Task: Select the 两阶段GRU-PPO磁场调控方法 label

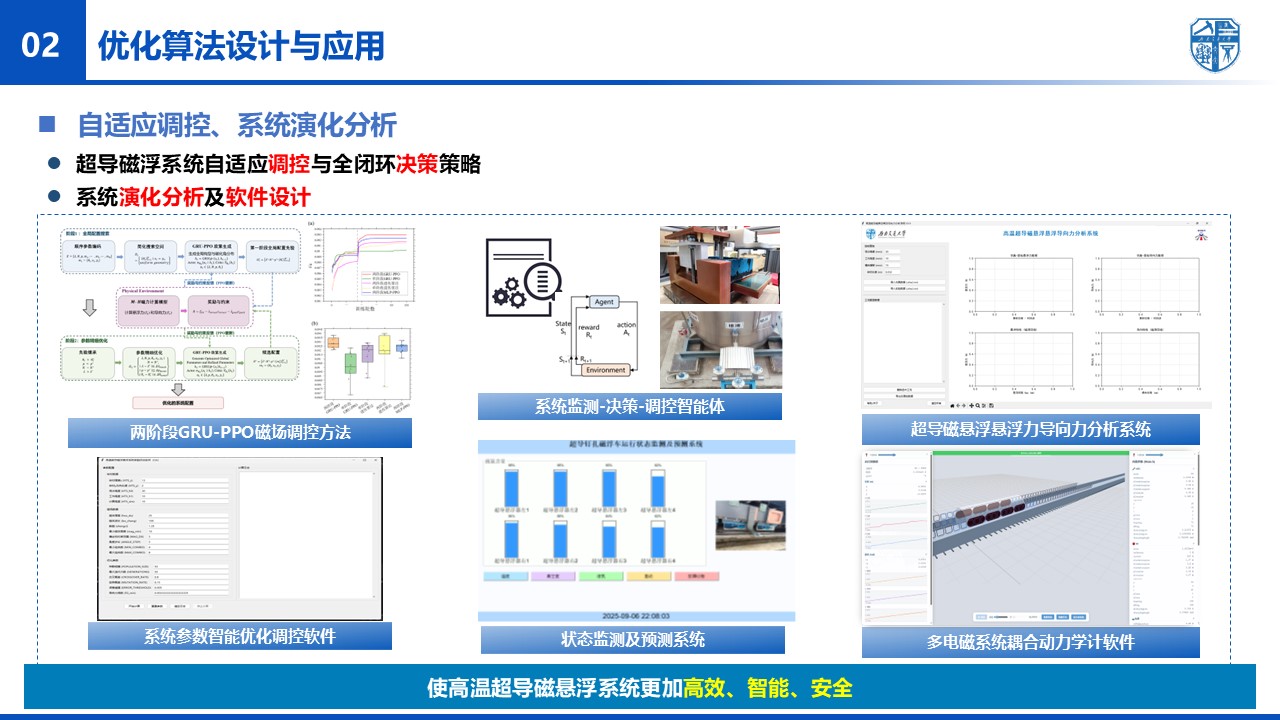Action: (240, 432)
